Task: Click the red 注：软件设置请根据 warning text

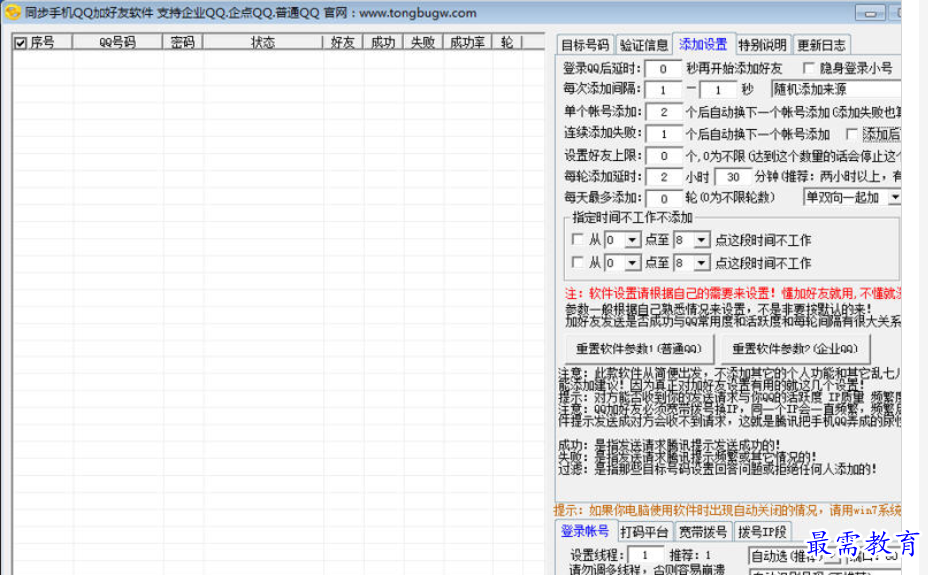Action: click(732, 293)
